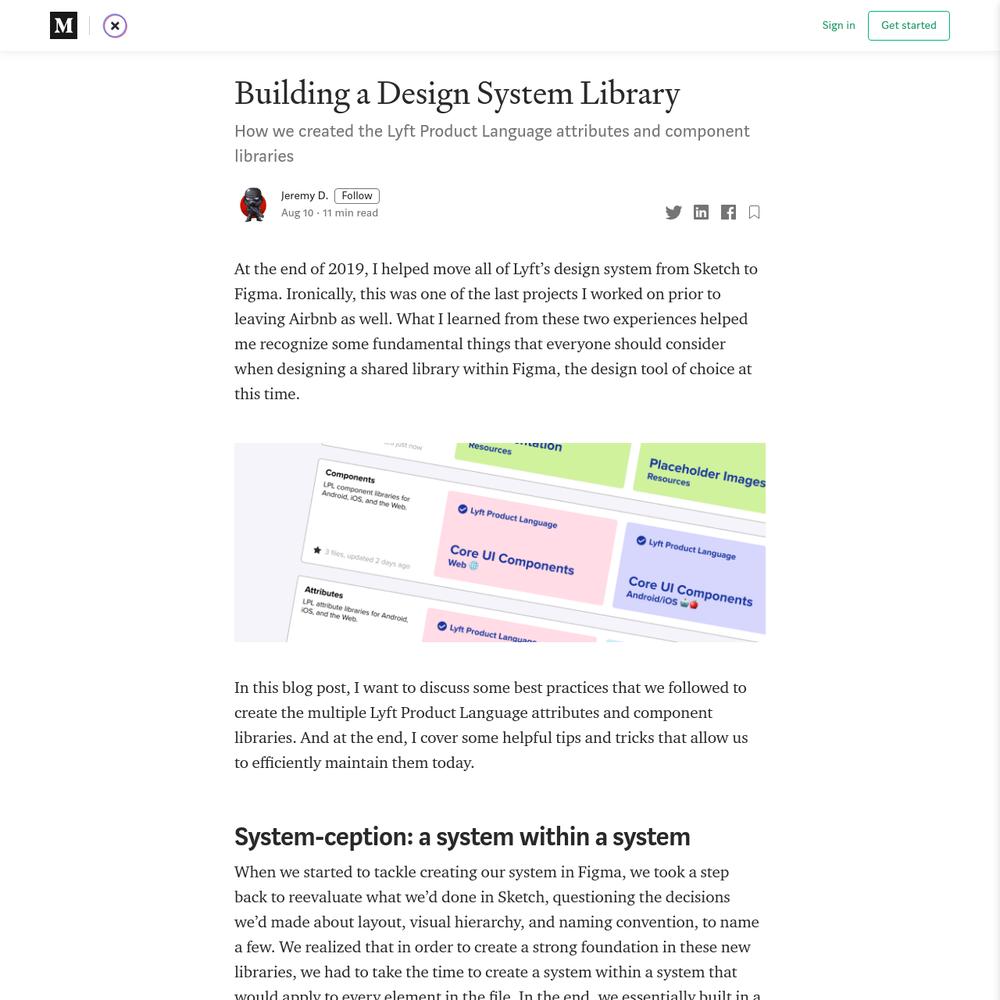Share article on Facebook
The image size is (1000, 1000).
728,212
